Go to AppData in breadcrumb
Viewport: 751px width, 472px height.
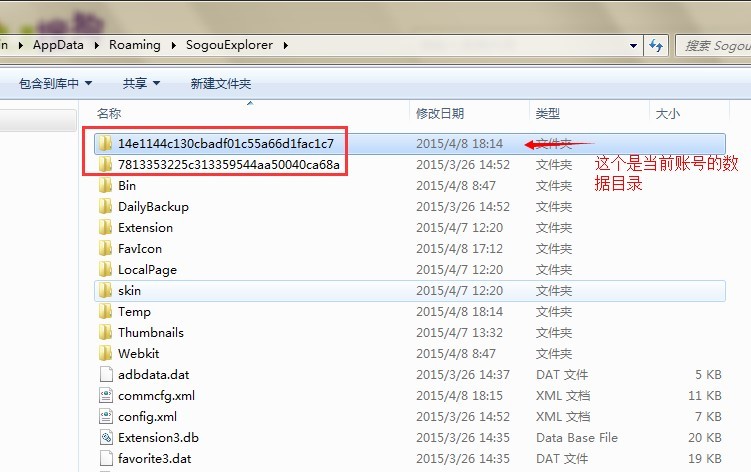[x=58, y=45]
